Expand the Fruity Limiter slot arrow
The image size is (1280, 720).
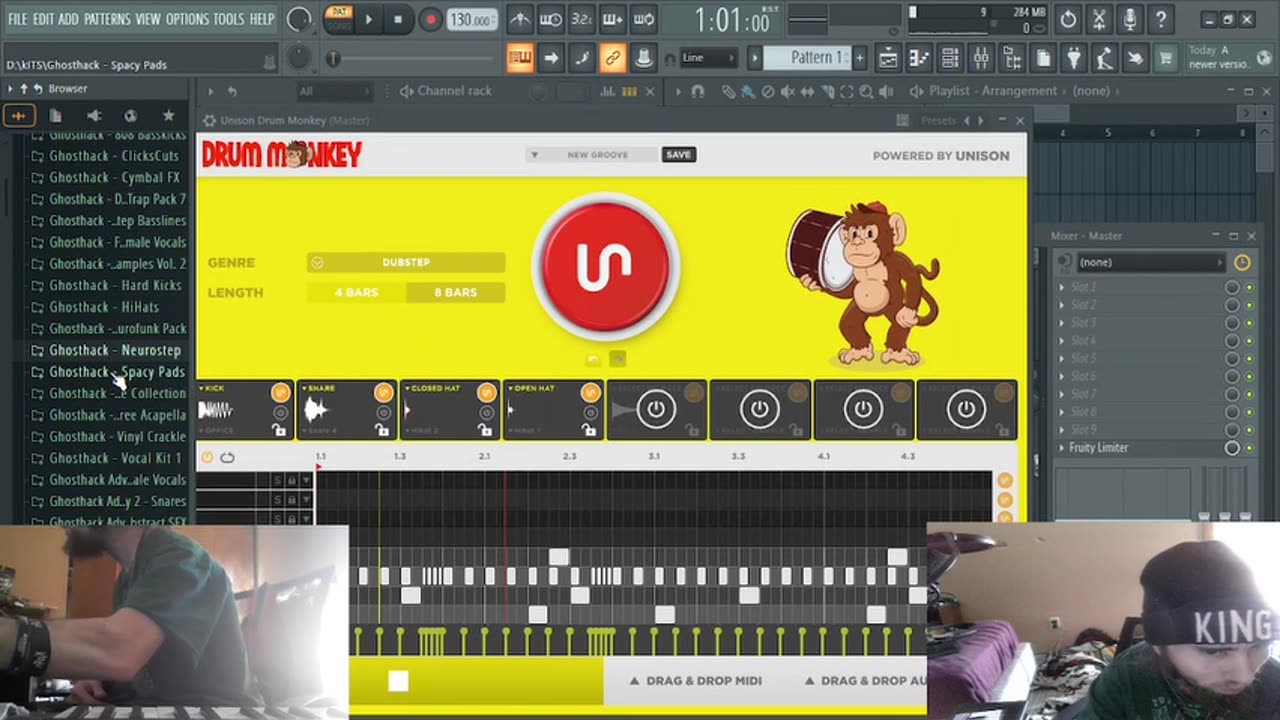point(1062,448)
